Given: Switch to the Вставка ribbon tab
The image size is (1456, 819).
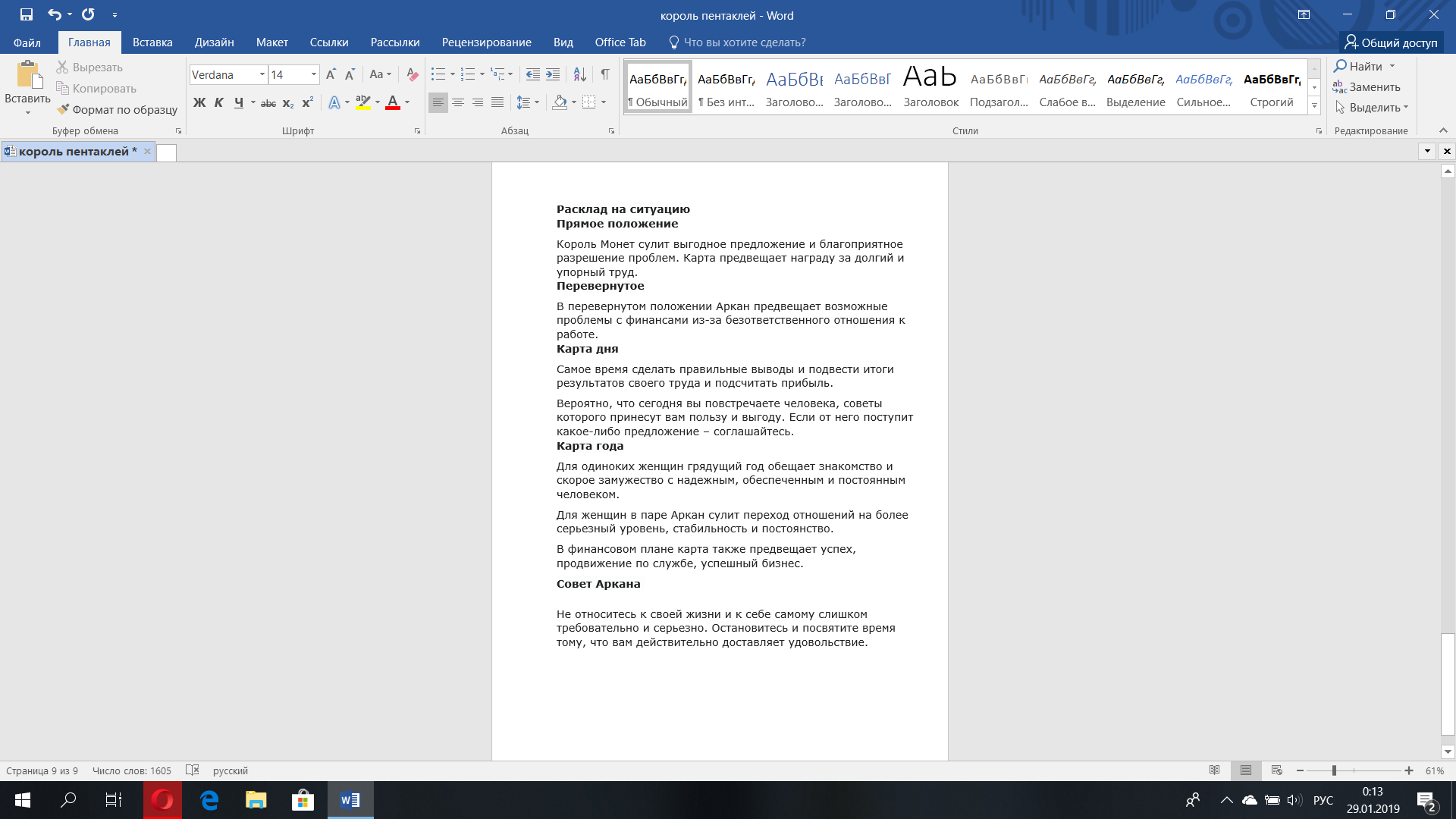Looking at the screenshot, I should click(x=152, y=42).
